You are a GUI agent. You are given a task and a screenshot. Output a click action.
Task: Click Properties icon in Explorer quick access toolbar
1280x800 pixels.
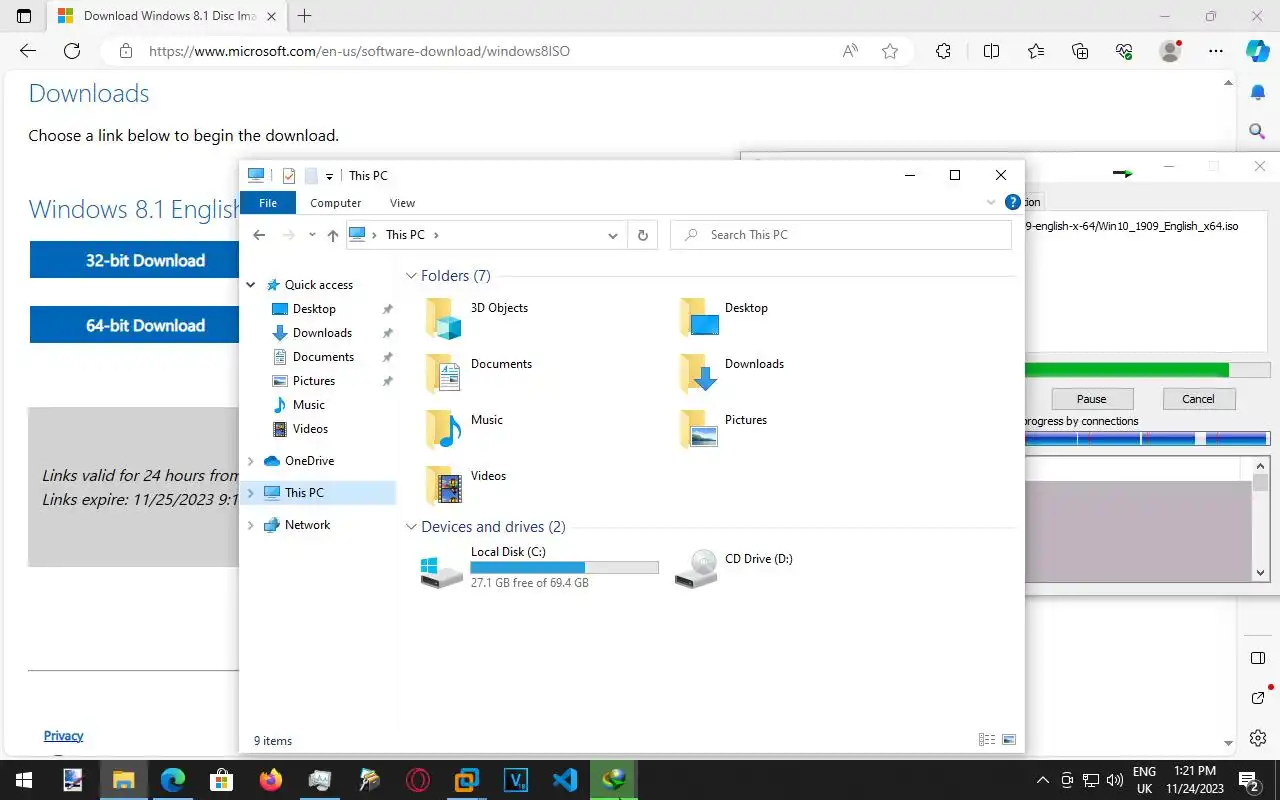289,176
